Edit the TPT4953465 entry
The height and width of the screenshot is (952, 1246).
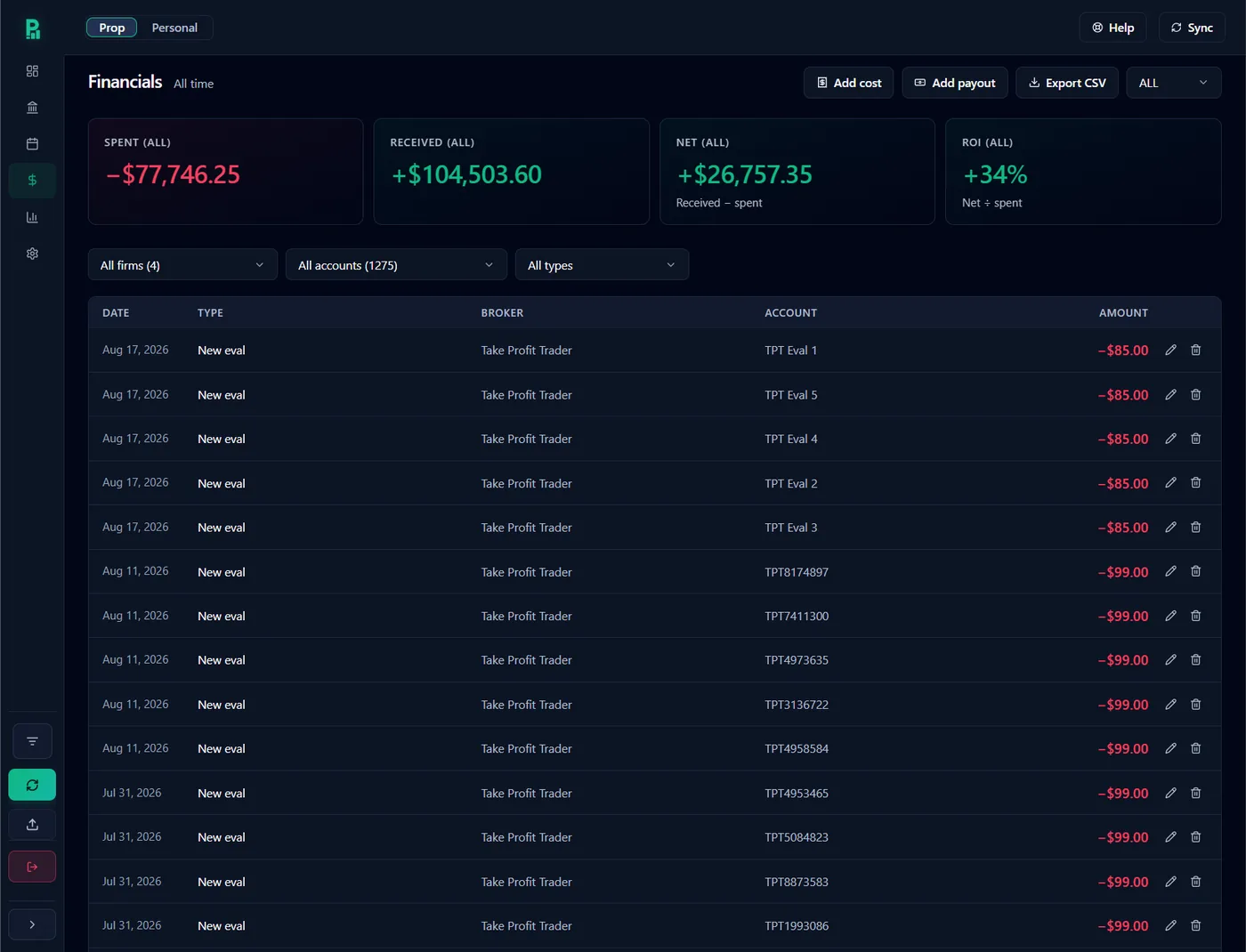point(1171,793)
